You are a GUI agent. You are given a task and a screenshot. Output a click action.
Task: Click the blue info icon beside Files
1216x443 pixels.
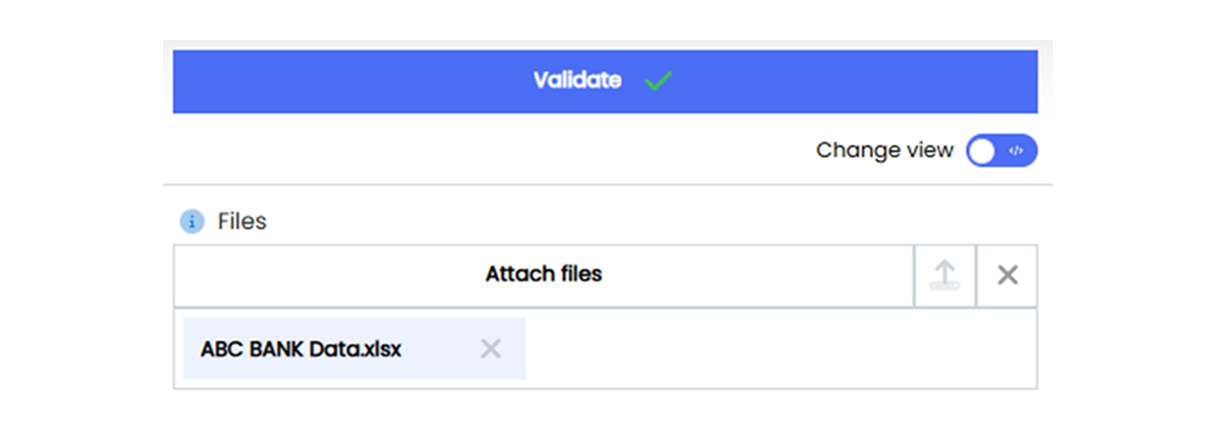point(191,221)
